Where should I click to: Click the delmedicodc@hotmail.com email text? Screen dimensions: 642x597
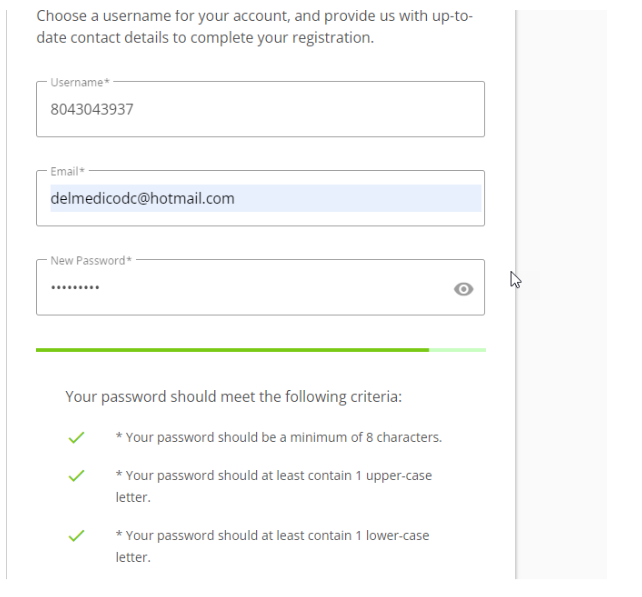tap(142, 198)
